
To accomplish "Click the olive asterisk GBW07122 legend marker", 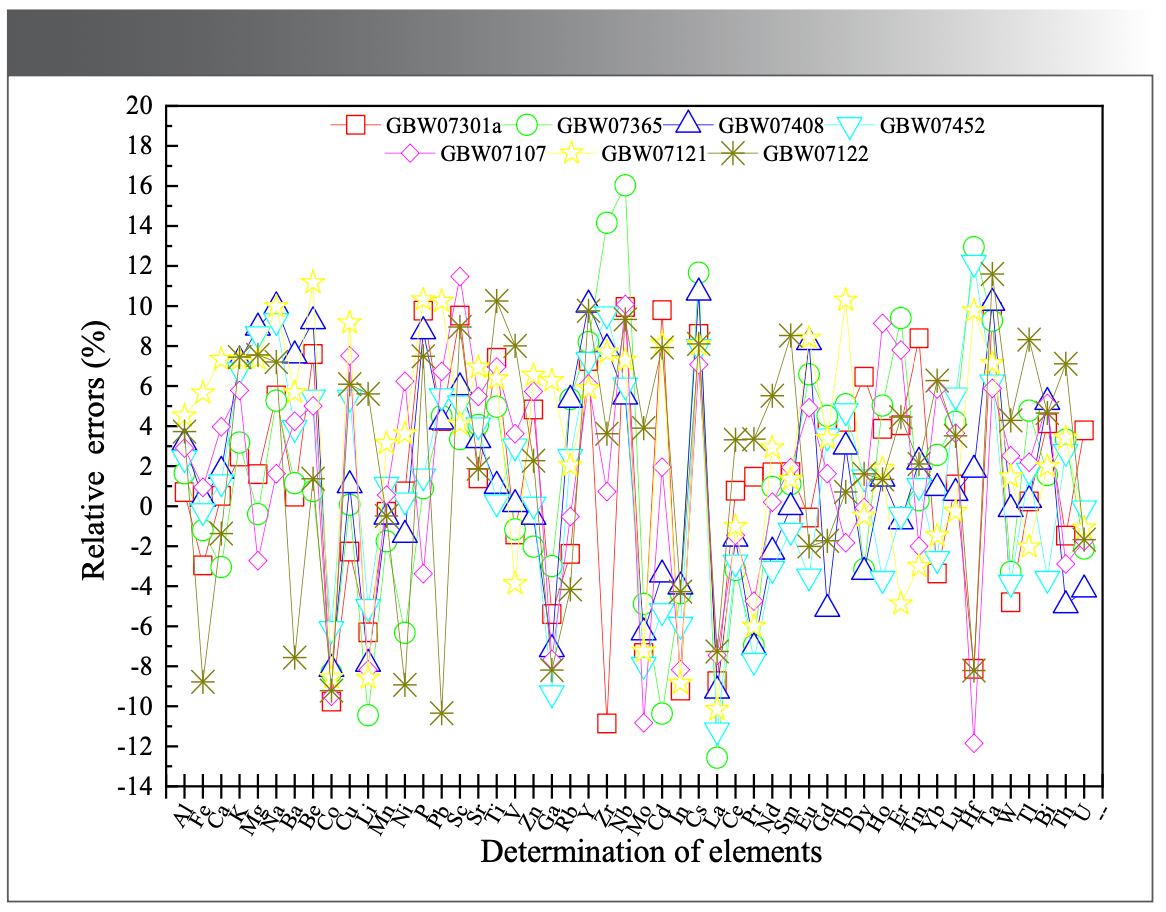I will click(x=734, y=153).
